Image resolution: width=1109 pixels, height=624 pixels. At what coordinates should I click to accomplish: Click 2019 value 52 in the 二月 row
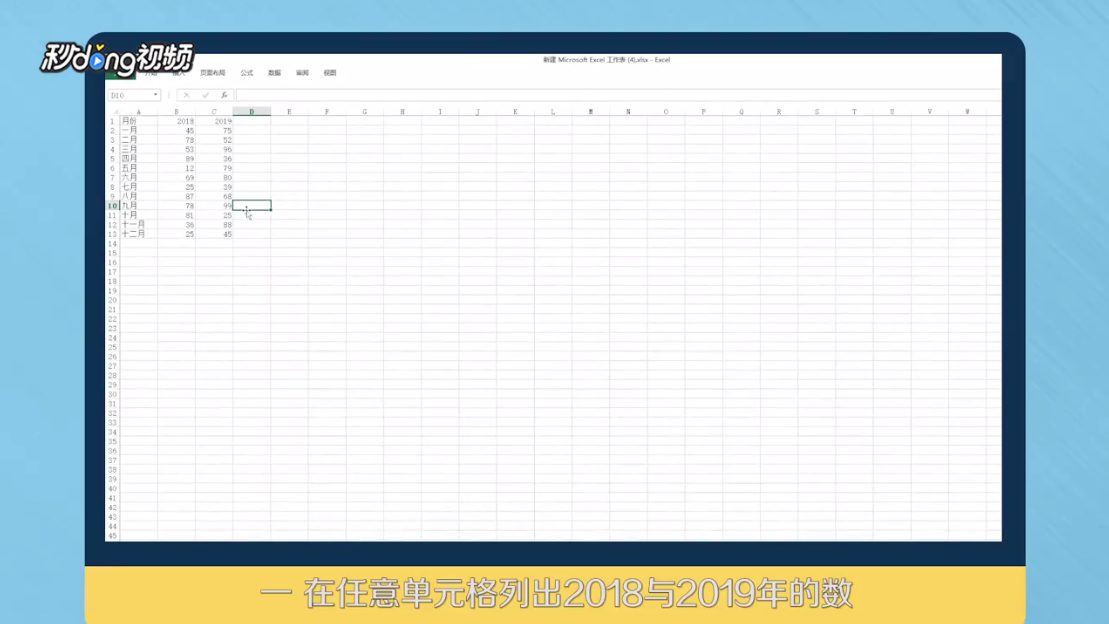pyautogui.click(x=214, y=140)
